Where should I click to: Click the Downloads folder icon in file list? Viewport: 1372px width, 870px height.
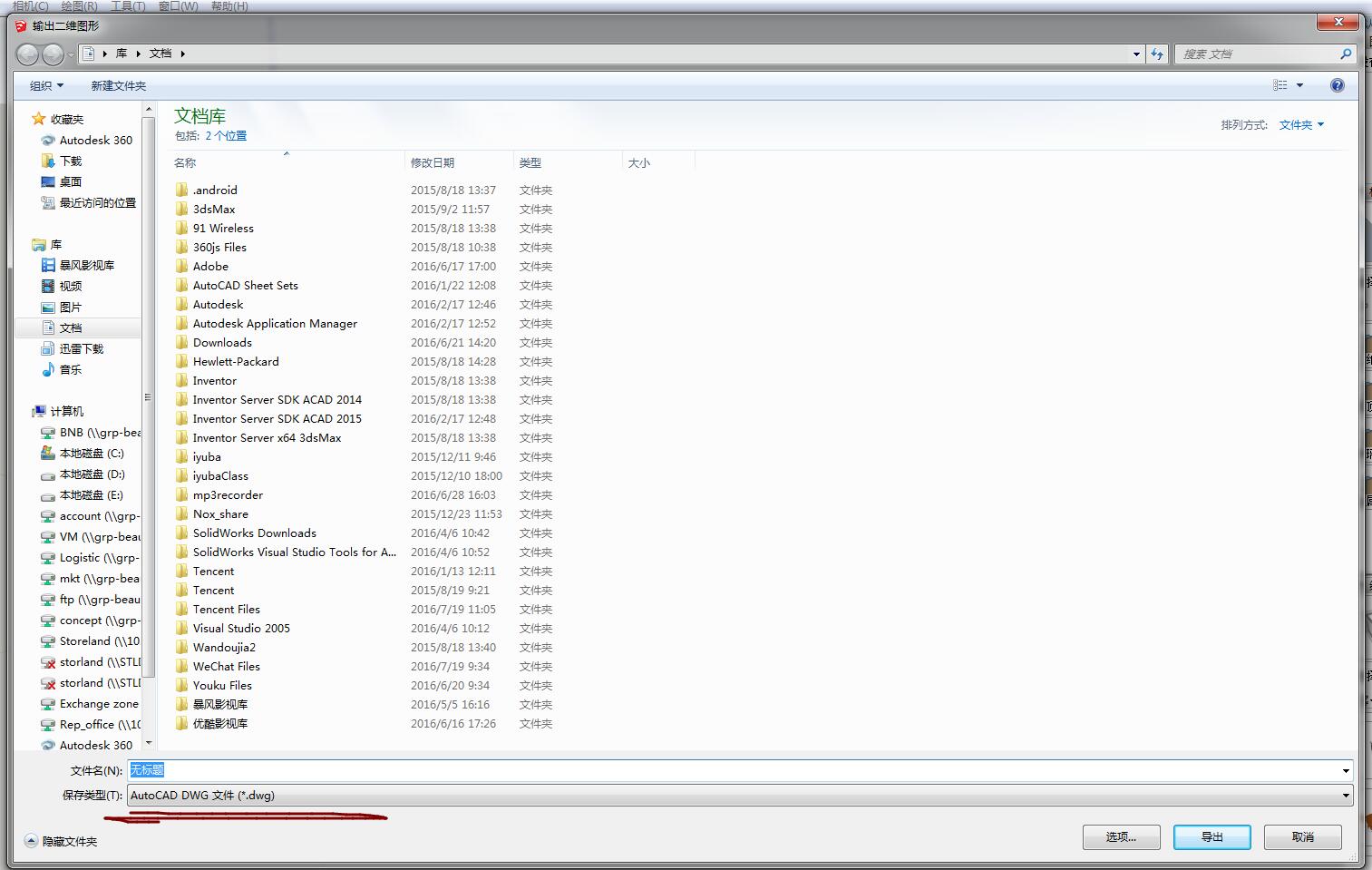tap(182, 342)
